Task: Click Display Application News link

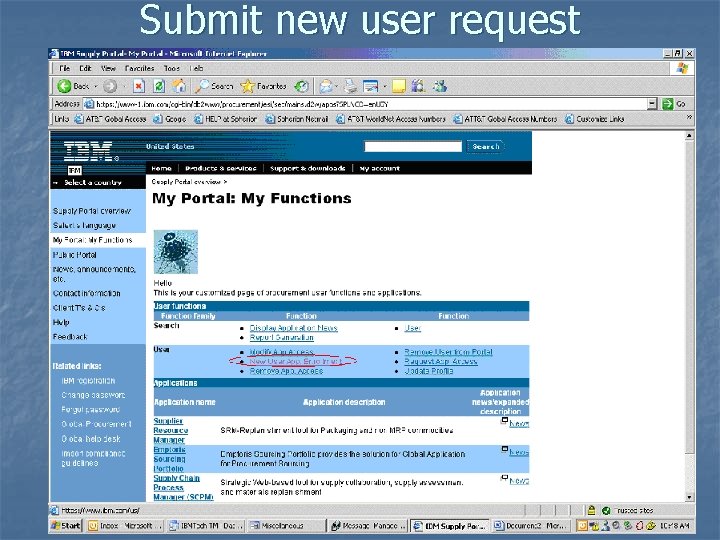Action: (x=293, y=328)
